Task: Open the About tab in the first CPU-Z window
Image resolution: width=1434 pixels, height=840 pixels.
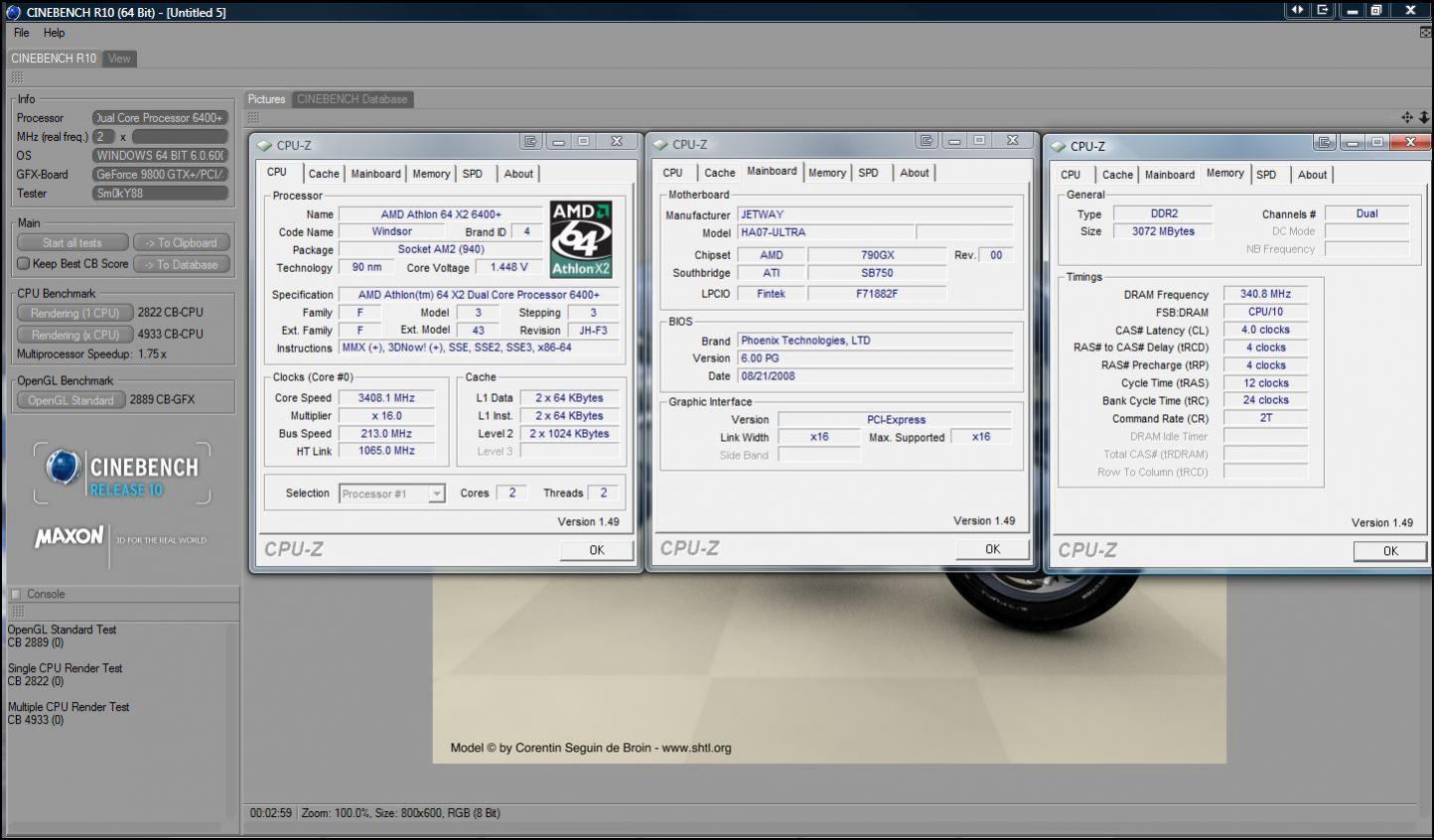Action: pos(518,174)
